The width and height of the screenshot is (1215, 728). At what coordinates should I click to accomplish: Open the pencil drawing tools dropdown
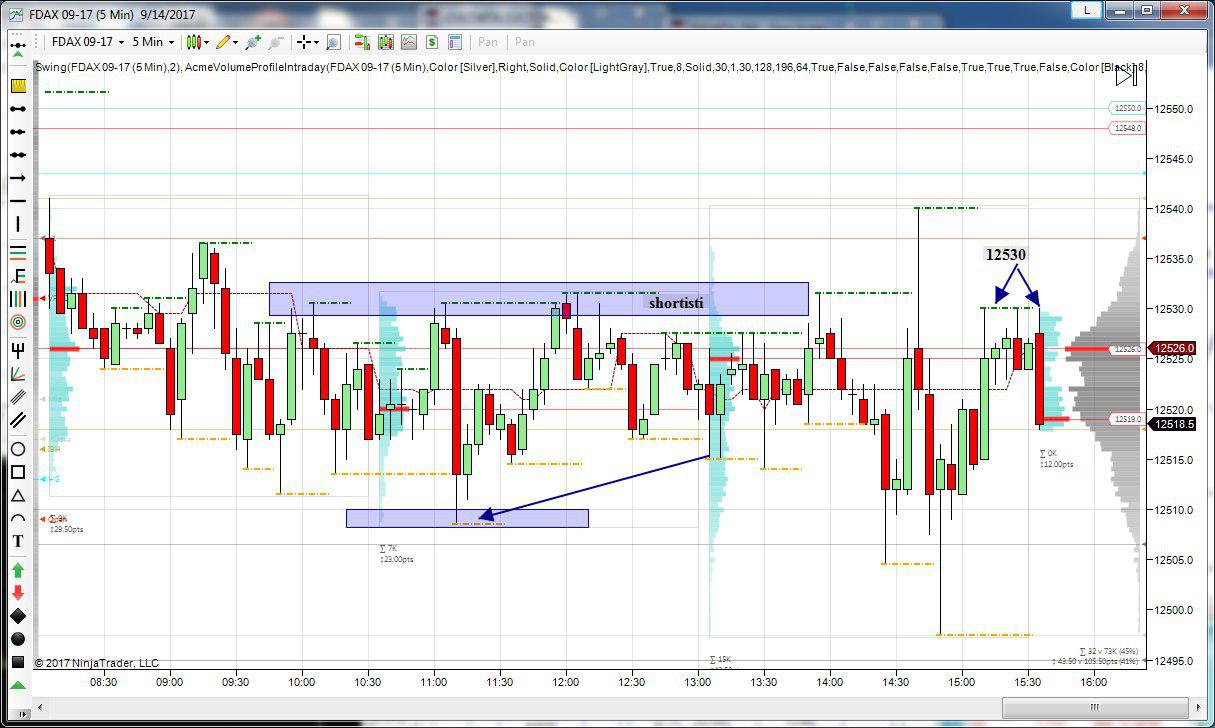pos(227,42)
